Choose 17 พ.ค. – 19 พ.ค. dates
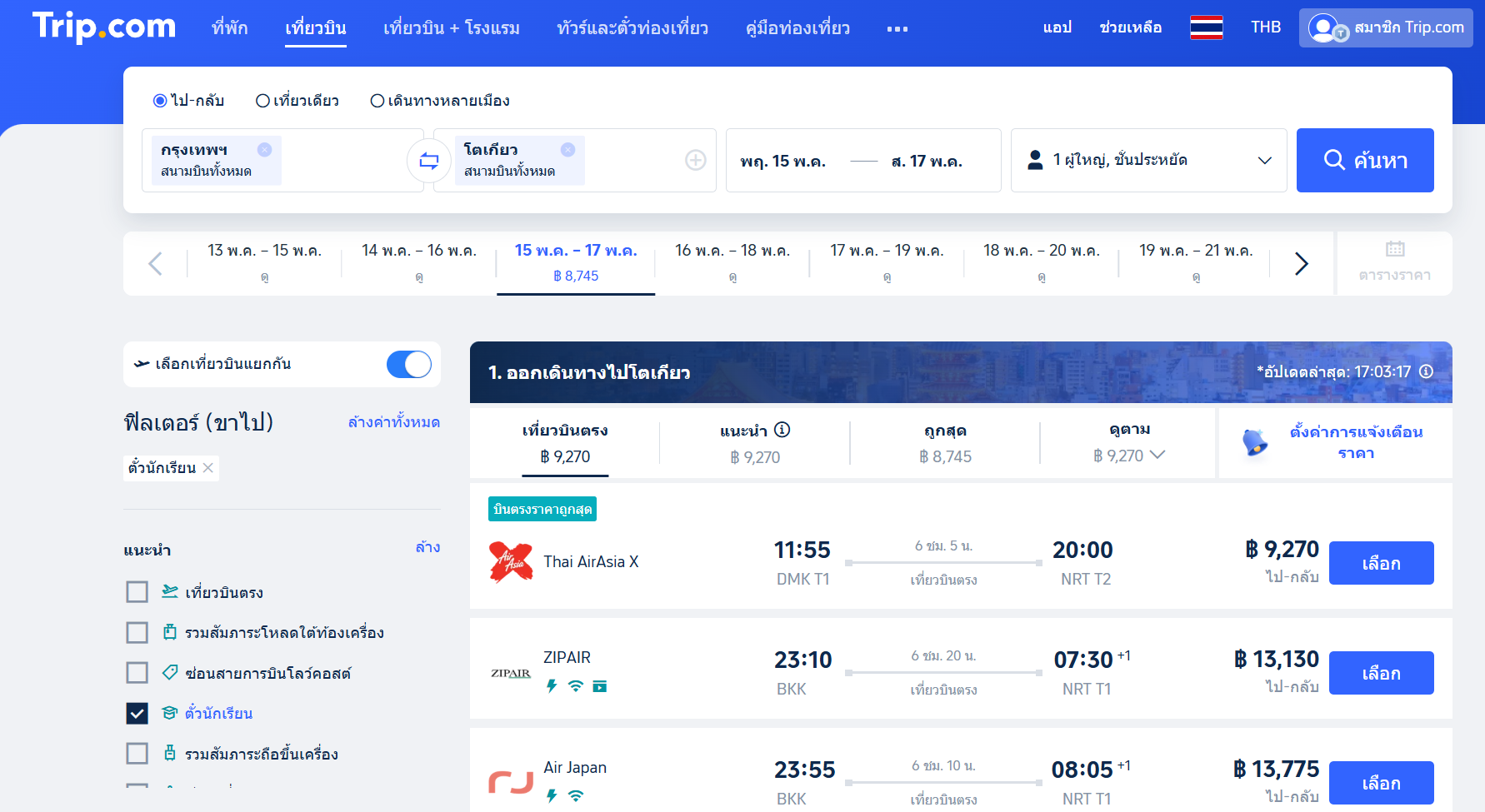This screenshot has height=812, width=1485. click(x=887, y=263)
